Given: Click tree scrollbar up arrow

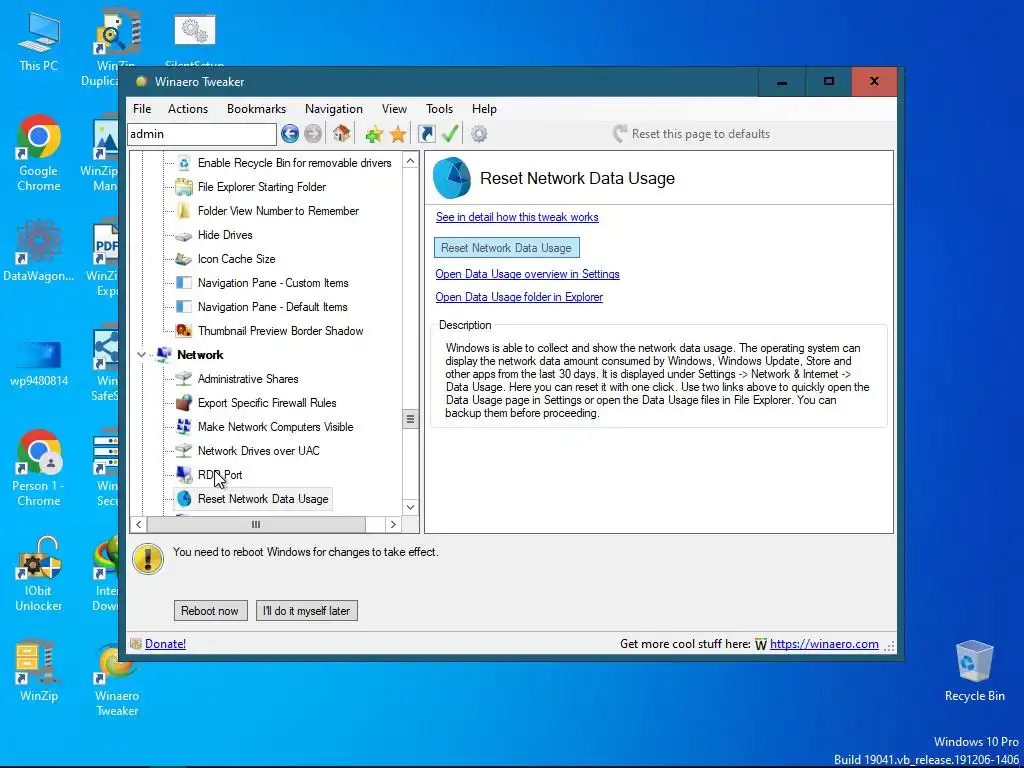Looking at the screenshot, I should coord(410,161).
